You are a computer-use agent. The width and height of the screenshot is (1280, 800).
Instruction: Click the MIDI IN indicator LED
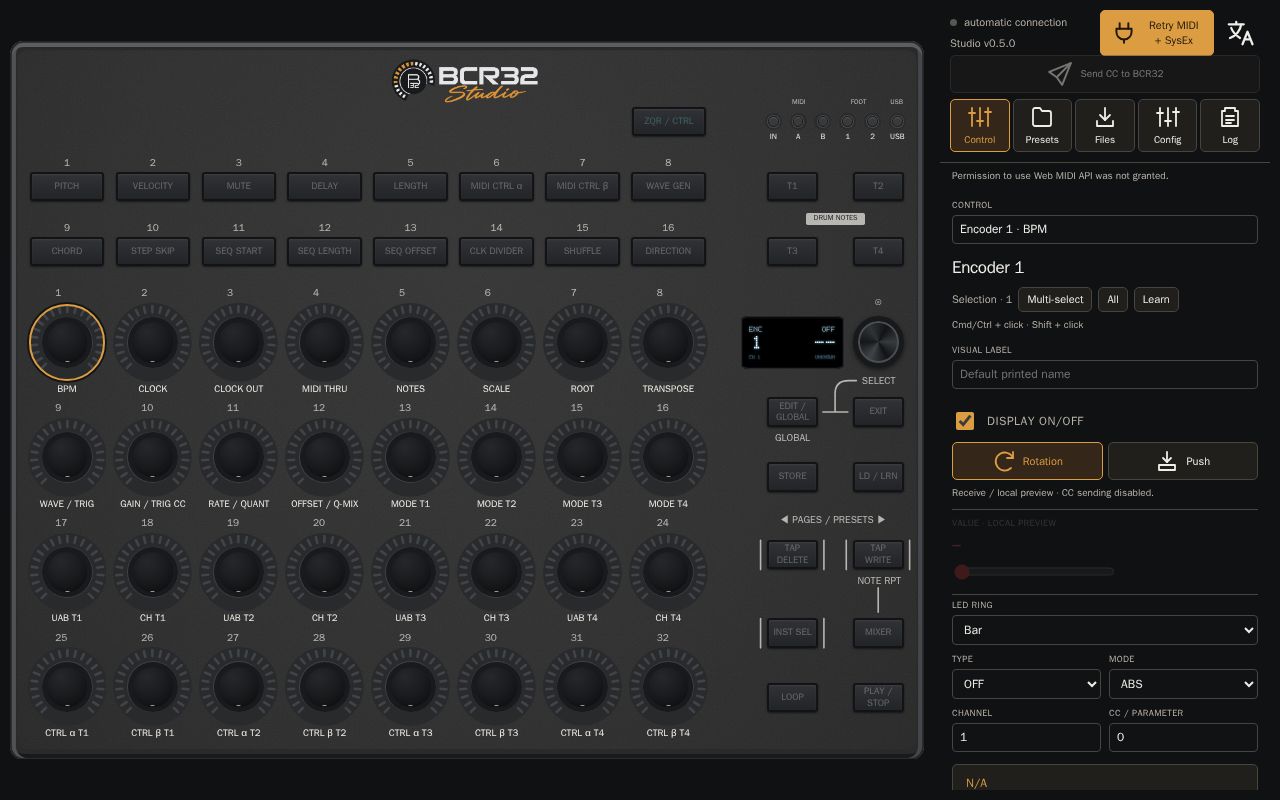pyautogui.click(x=773, y=122)
